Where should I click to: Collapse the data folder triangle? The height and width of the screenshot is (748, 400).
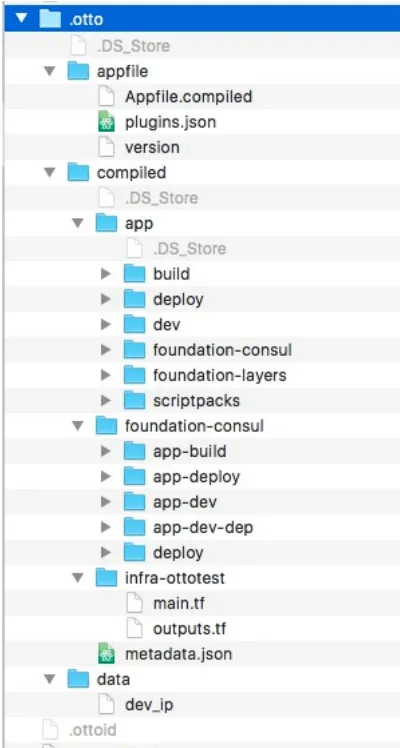[x=50, y=679]
